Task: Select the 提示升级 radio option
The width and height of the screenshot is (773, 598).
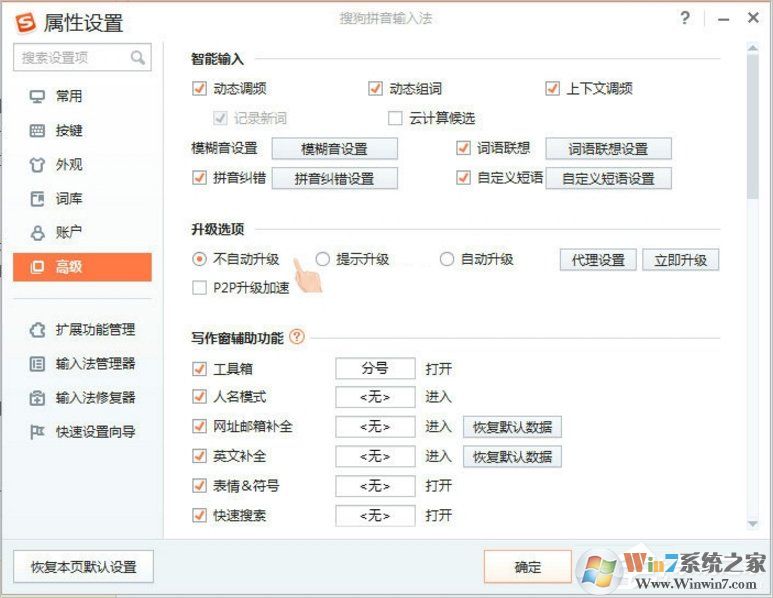Action: pyautogui.click(x=323, y=259)
